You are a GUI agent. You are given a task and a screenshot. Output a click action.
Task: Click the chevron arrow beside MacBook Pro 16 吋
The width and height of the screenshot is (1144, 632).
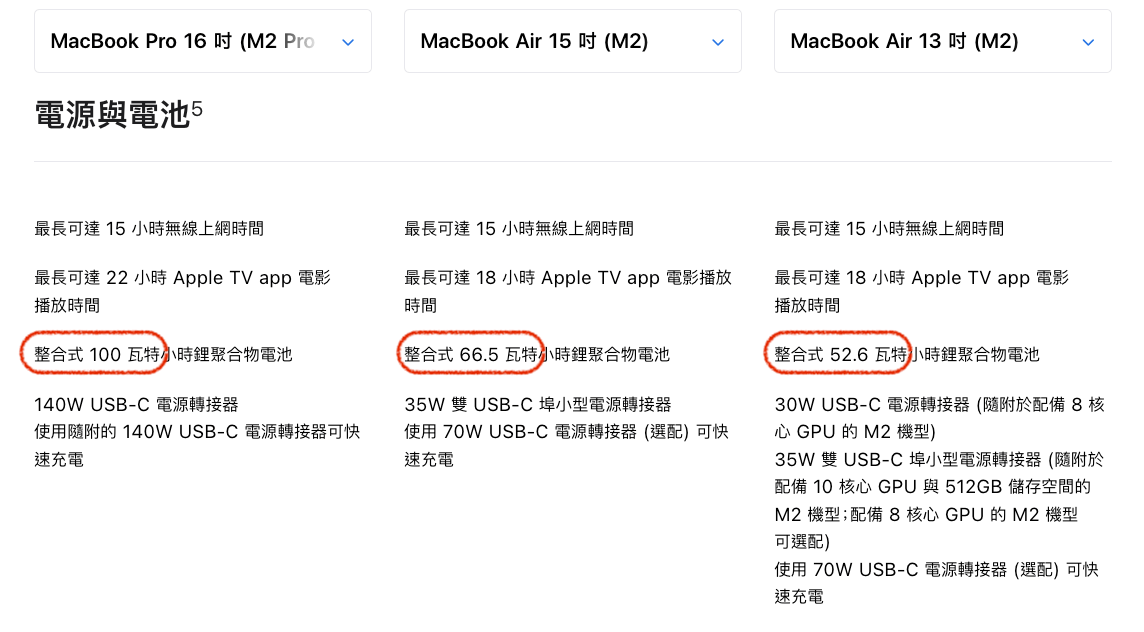point(348,42)
